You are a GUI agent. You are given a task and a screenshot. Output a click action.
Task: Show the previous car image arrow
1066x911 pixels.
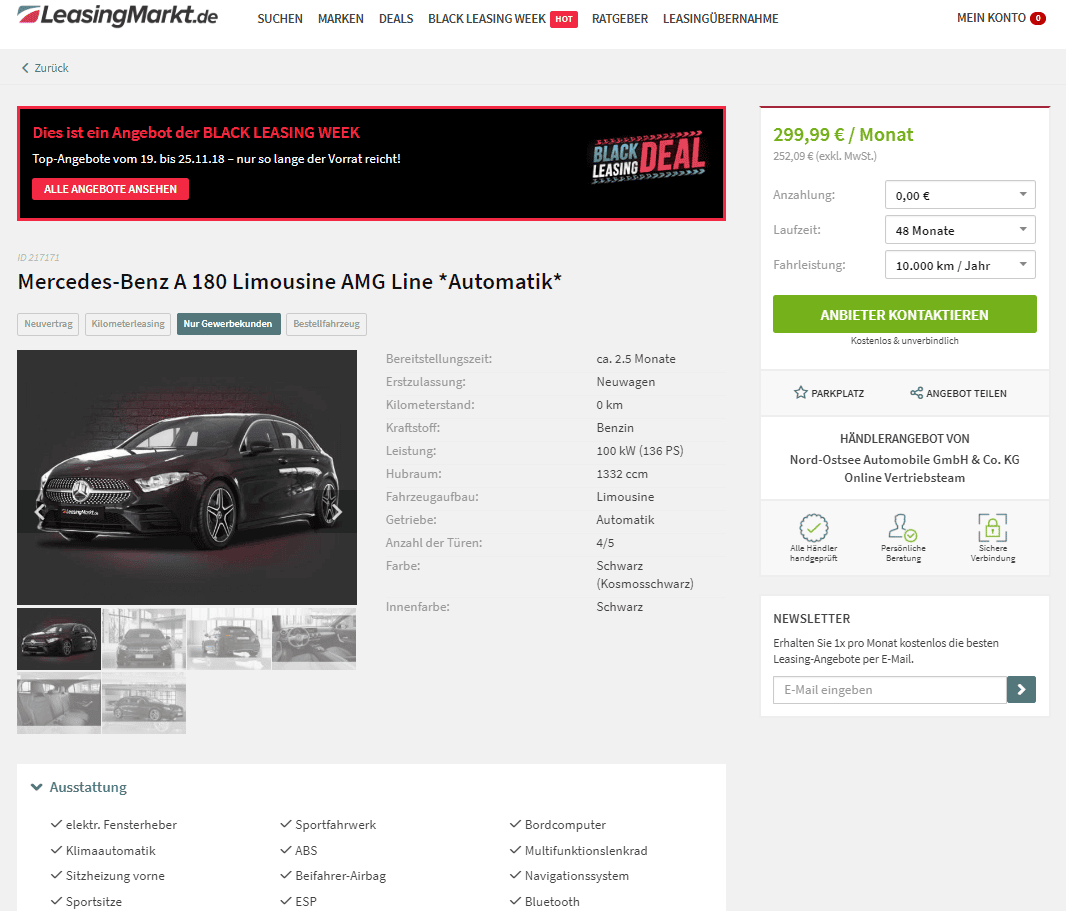(39, 511)
